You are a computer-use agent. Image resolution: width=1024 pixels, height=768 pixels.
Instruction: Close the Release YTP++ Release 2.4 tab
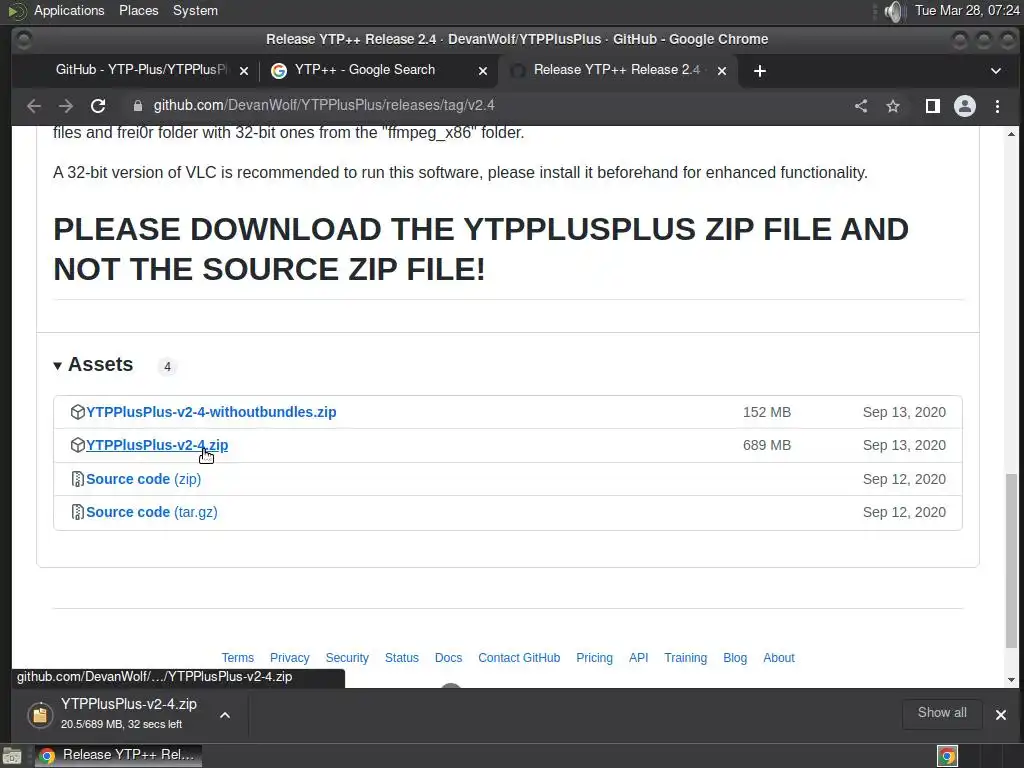coord(722,71)
